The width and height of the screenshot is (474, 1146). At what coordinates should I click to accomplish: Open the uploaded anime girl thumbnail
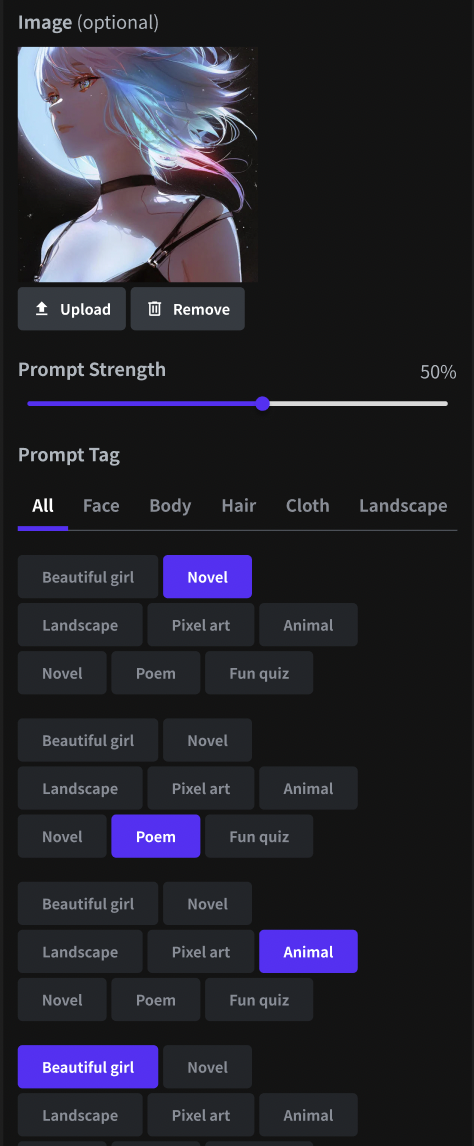click(138, 164)
